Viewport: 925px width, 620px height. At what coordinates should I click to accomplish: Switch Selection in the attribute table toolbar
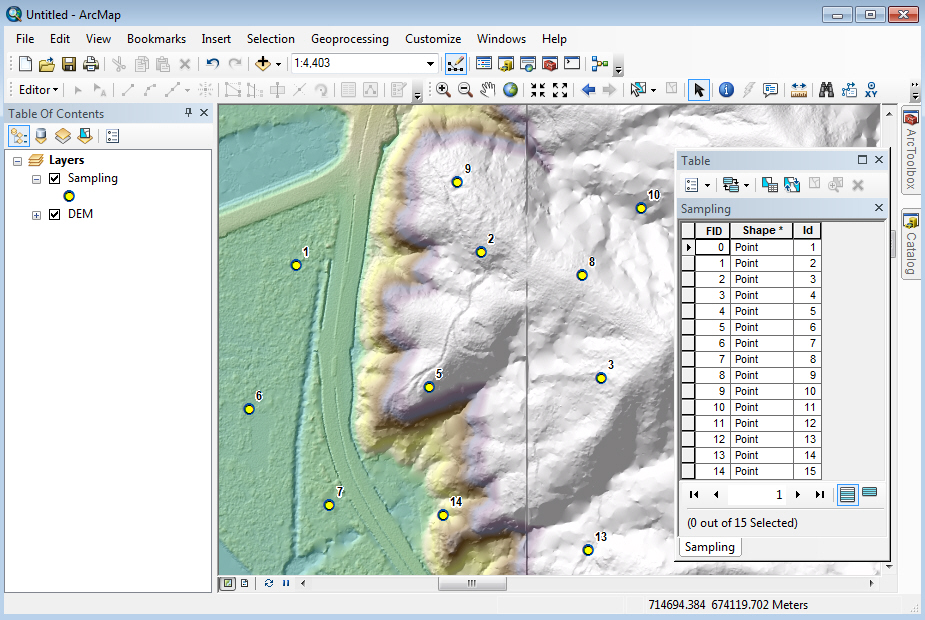click(x=793, y=184)
